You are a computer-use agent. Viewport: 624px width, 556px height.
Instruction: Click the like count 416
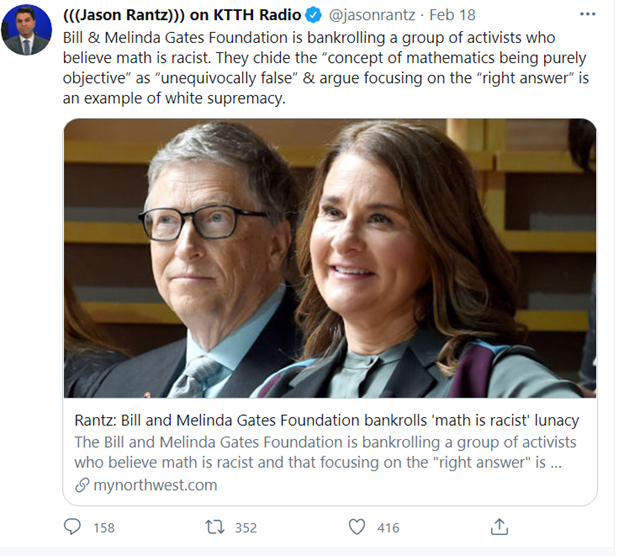click(x=388, y=528)
